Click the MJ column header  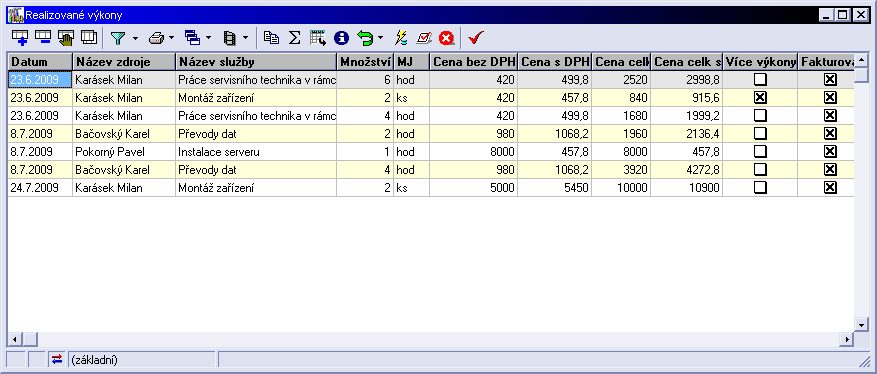click(412, 61)
